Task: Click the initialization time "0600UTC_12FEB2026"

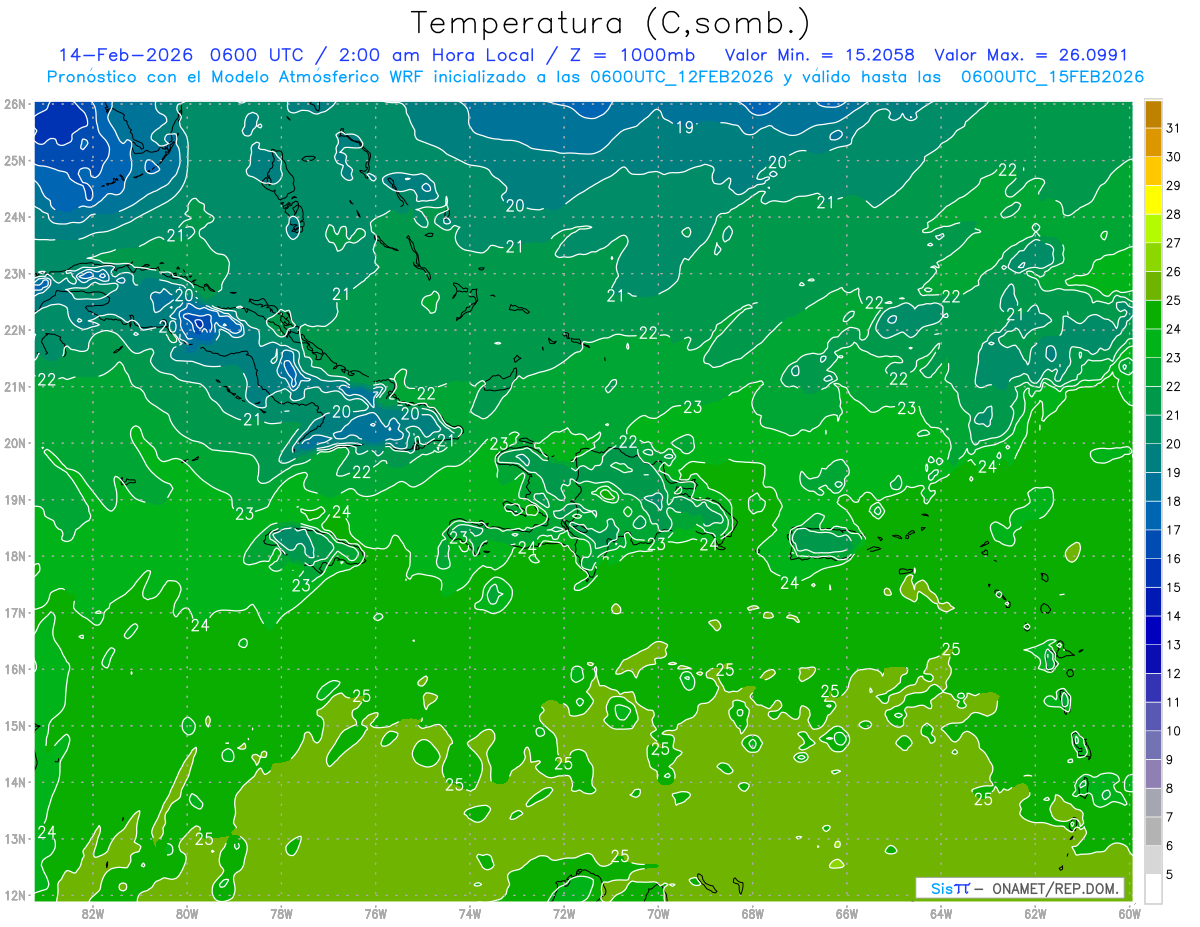Action: (x=682, y=77)
